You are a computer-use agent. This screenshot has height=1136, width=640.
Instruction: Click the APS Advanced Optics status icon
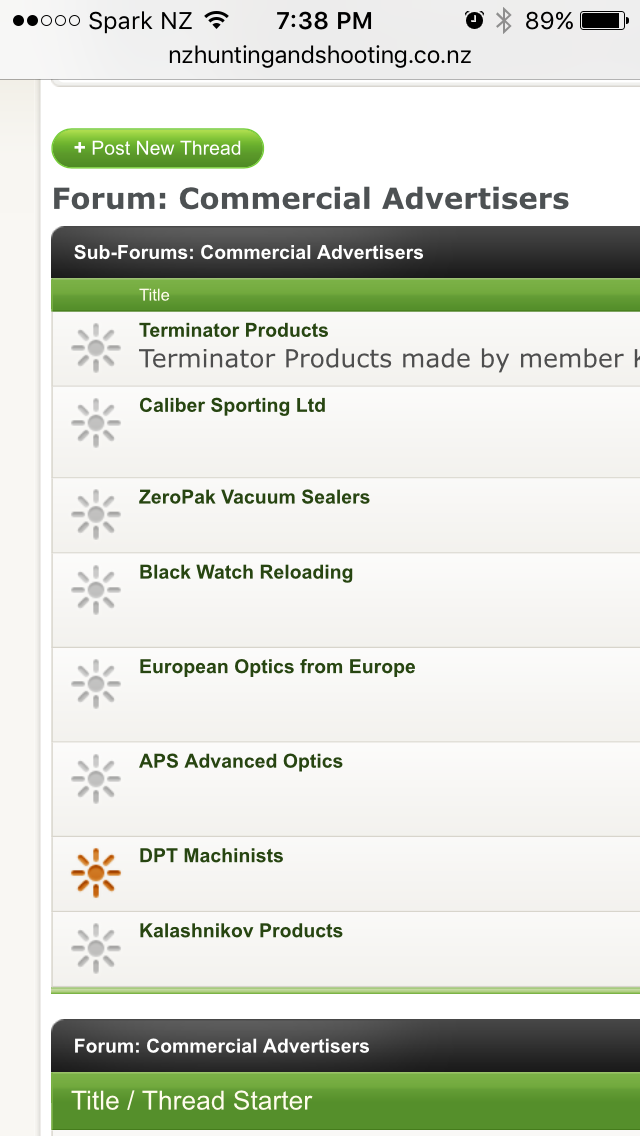pyautogui.click(x=96, y=779)
